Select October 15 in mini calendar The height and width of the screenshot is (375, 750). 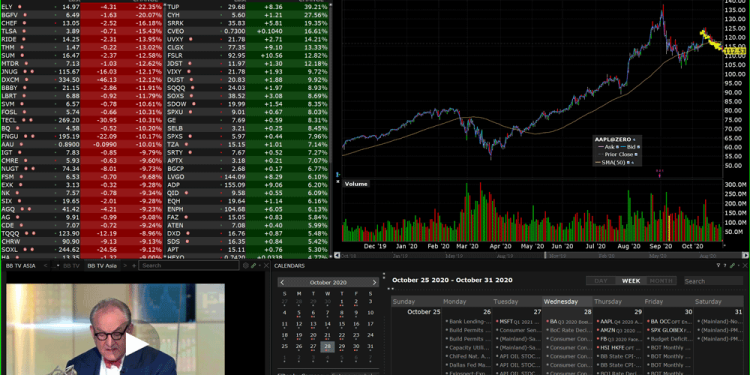point(342,324)
